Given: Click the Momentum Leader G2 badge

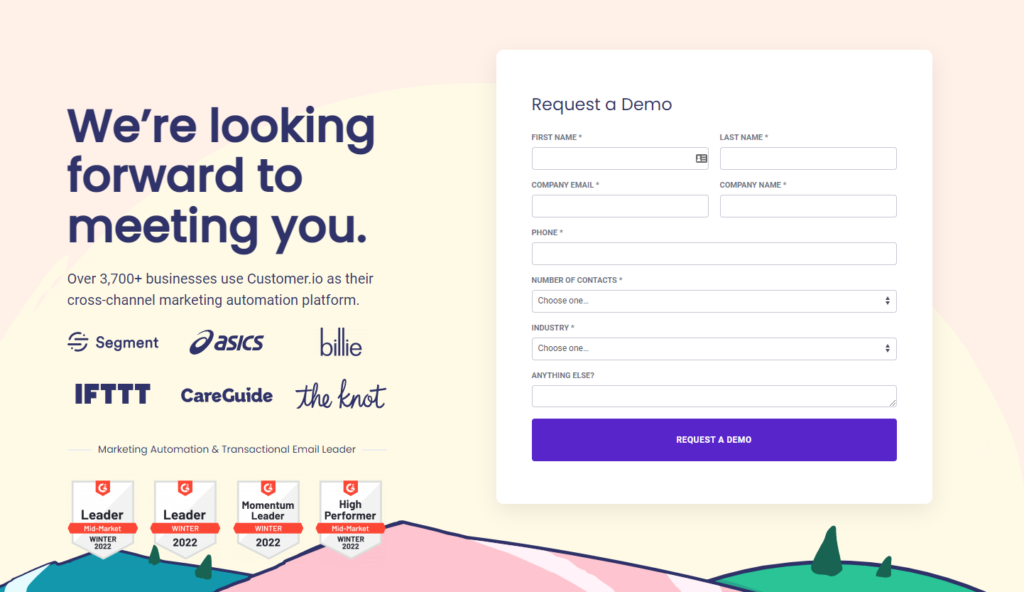Looking at the screenshot, I should click(268, 517).
